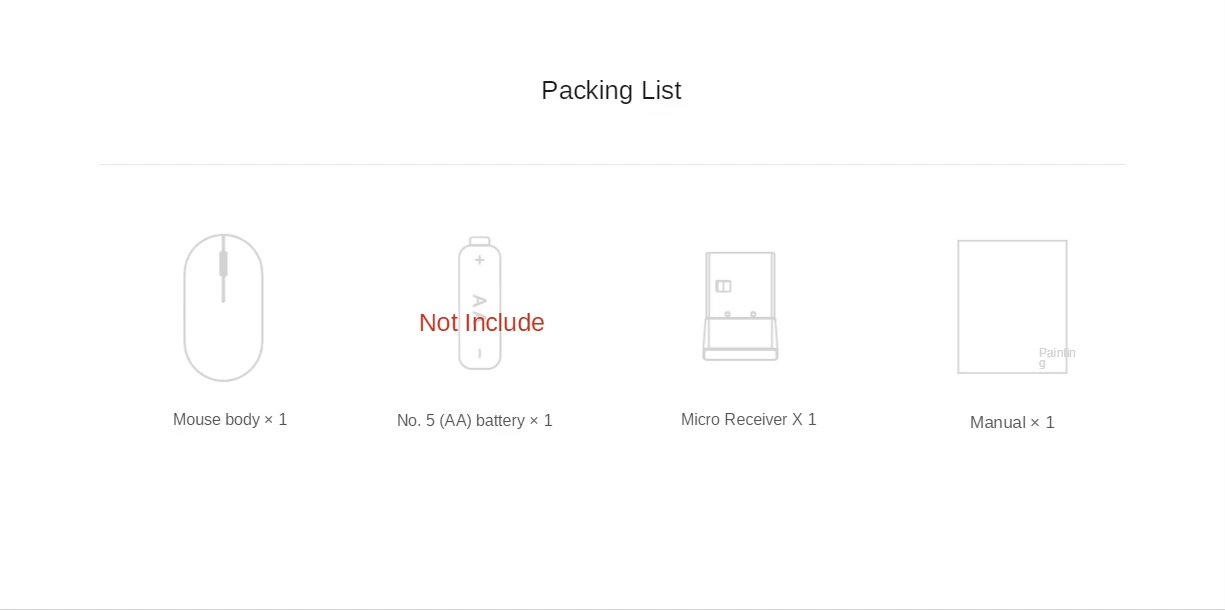Click the "Packing List" heading
The image size is (1225, 610).
point(611,91)
